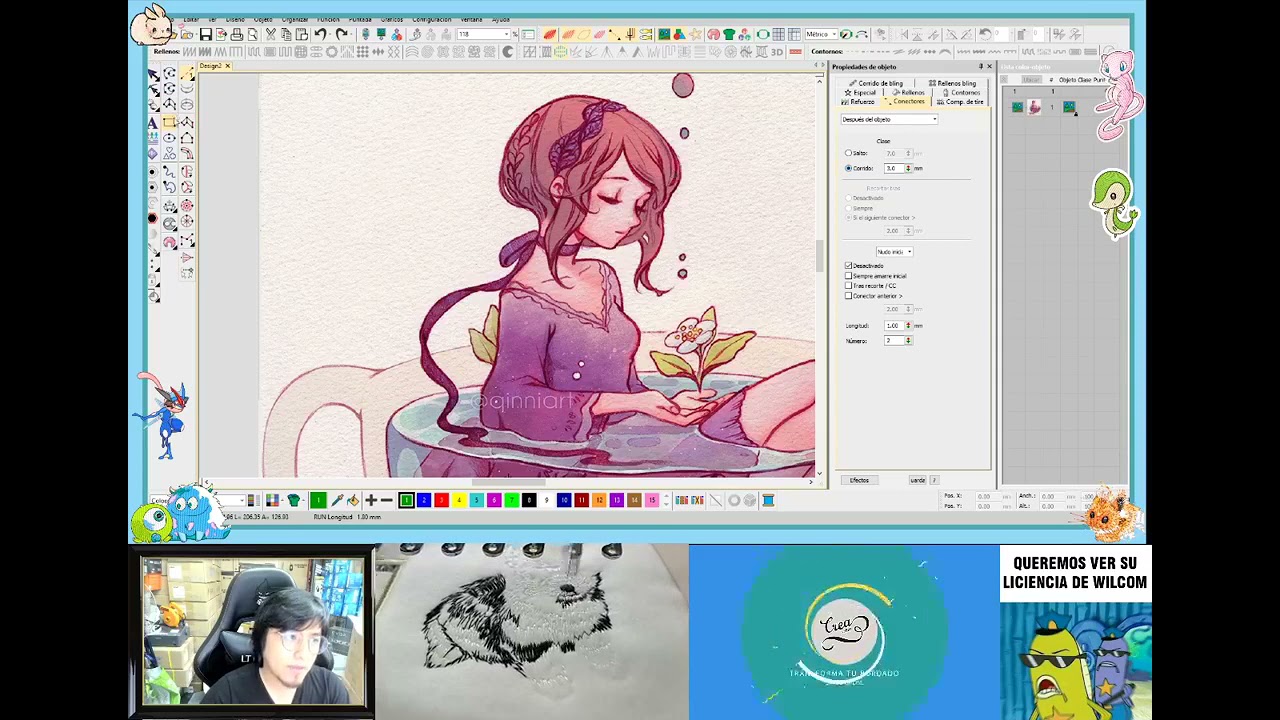Select yellow color swatch 4
Screen dimensions: 1280x720
coord(459,500)
